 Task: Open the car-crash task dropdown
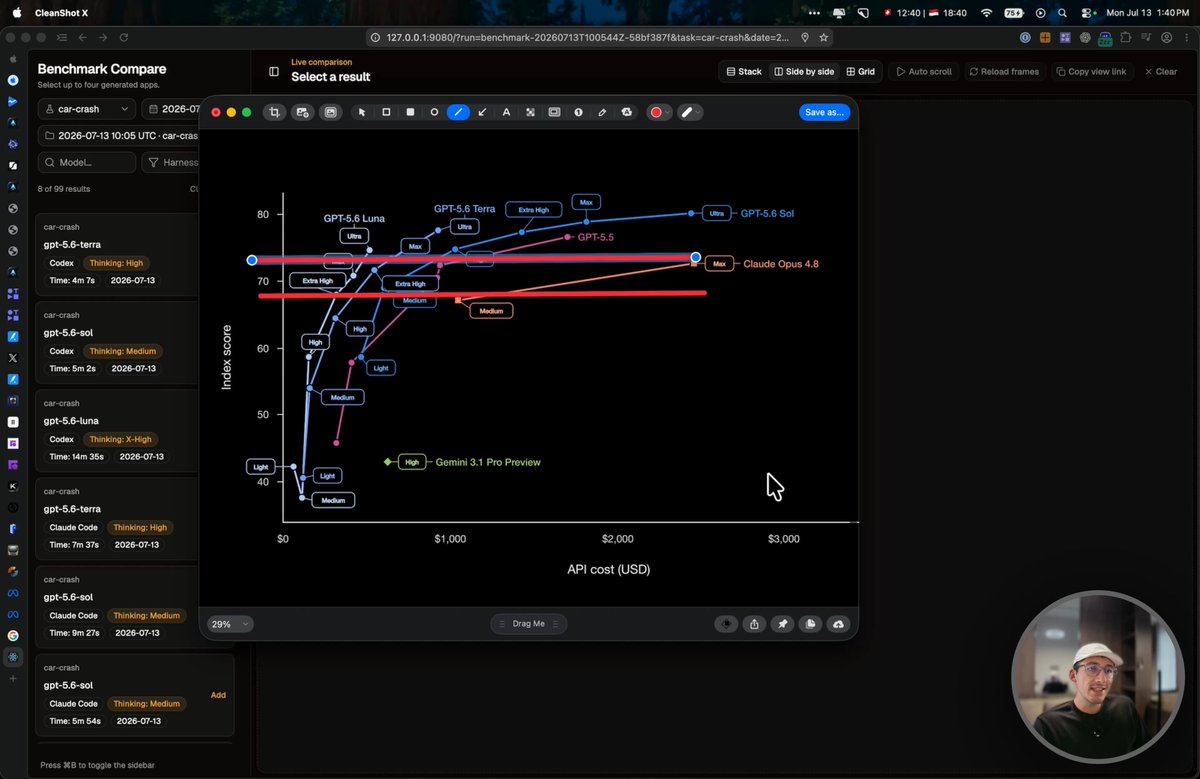(86, 109)
